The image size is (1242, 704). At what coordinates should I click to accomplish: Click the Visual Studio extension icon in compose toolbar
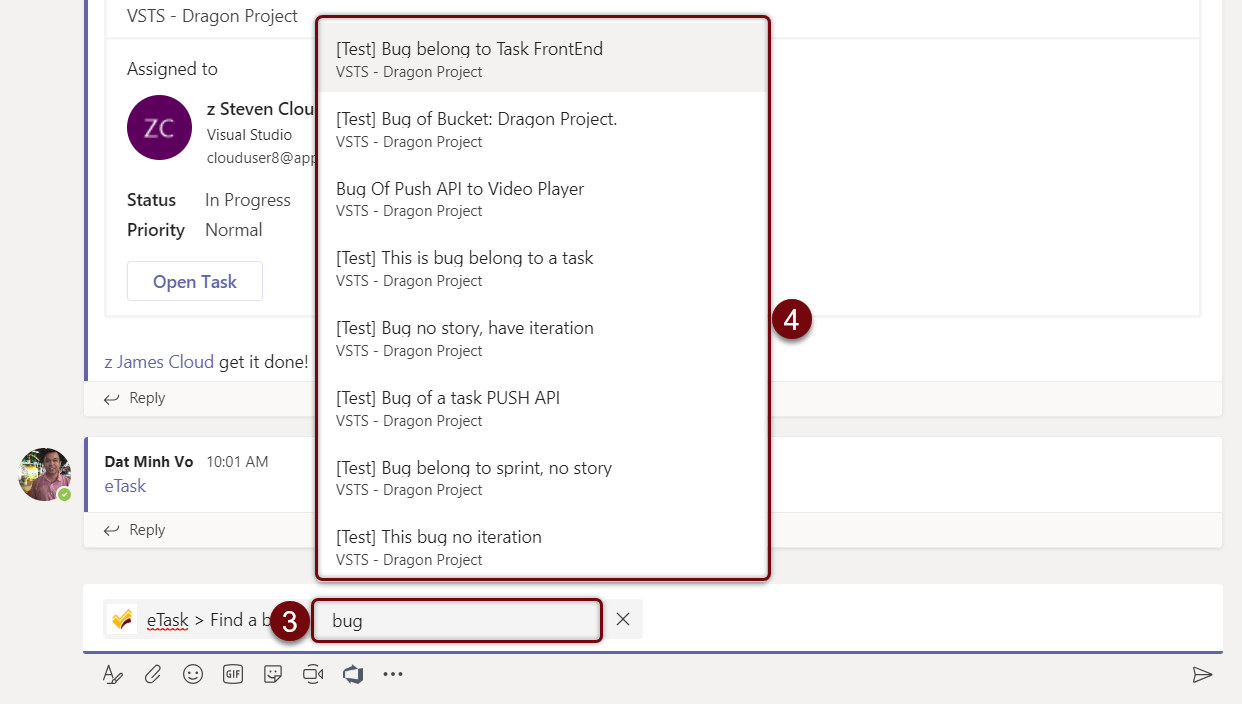click(x=353, y=675)
